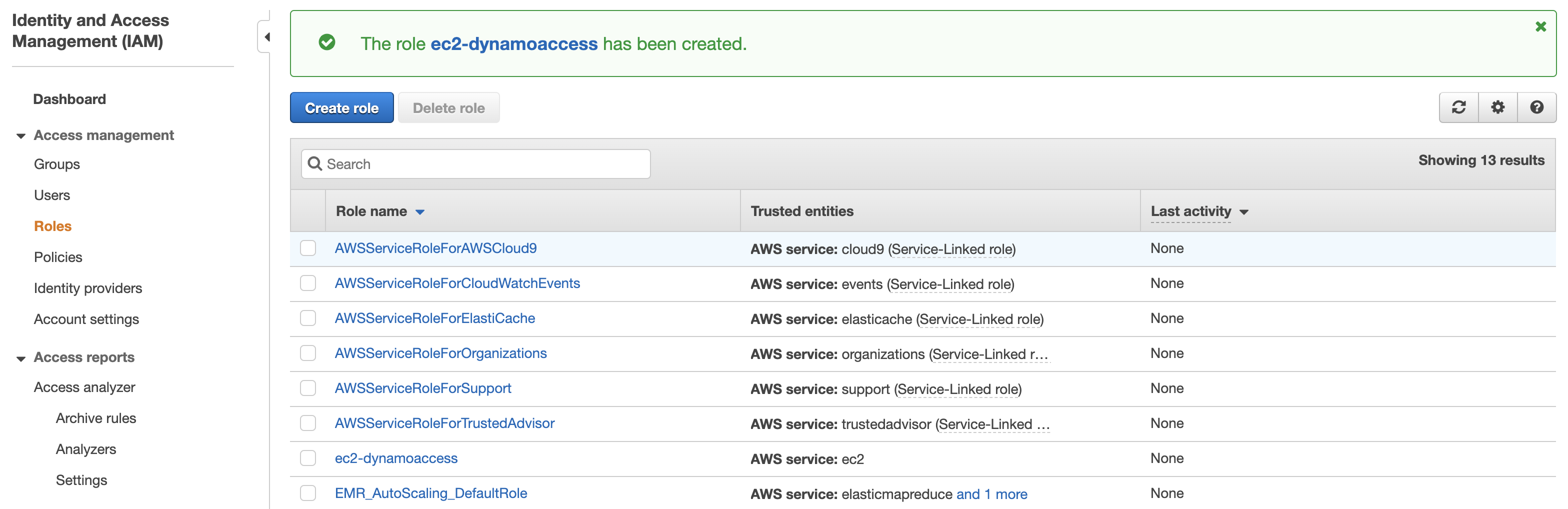This screenshot has width=1568, height=509.
Task: Click the Delete role button
Action: pyautogui.click(x=448, y=108)
